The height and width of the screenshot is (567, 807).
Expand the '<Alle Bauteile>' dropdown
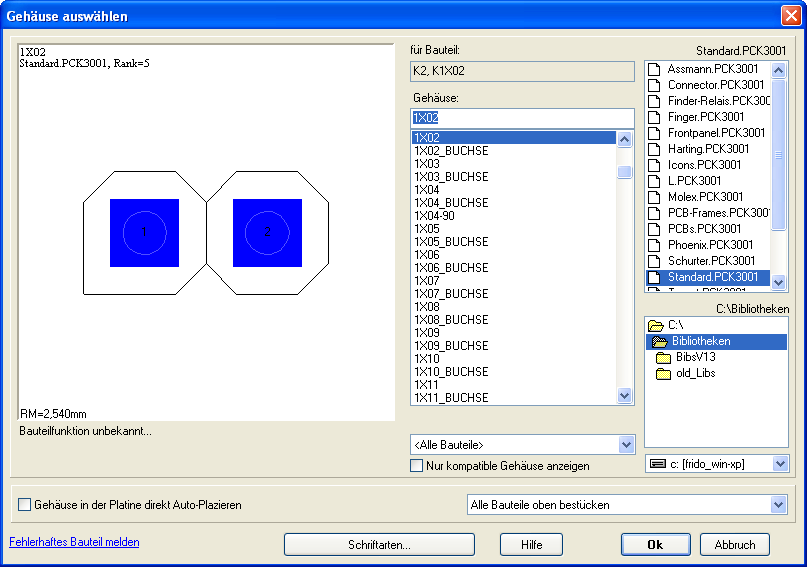[626, 445]
